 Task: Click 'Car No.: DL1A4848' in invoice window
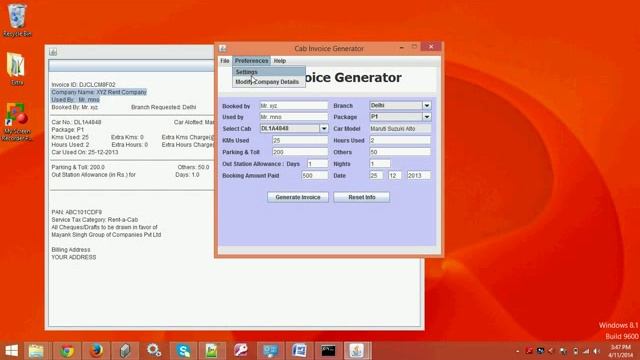(76, 122)
